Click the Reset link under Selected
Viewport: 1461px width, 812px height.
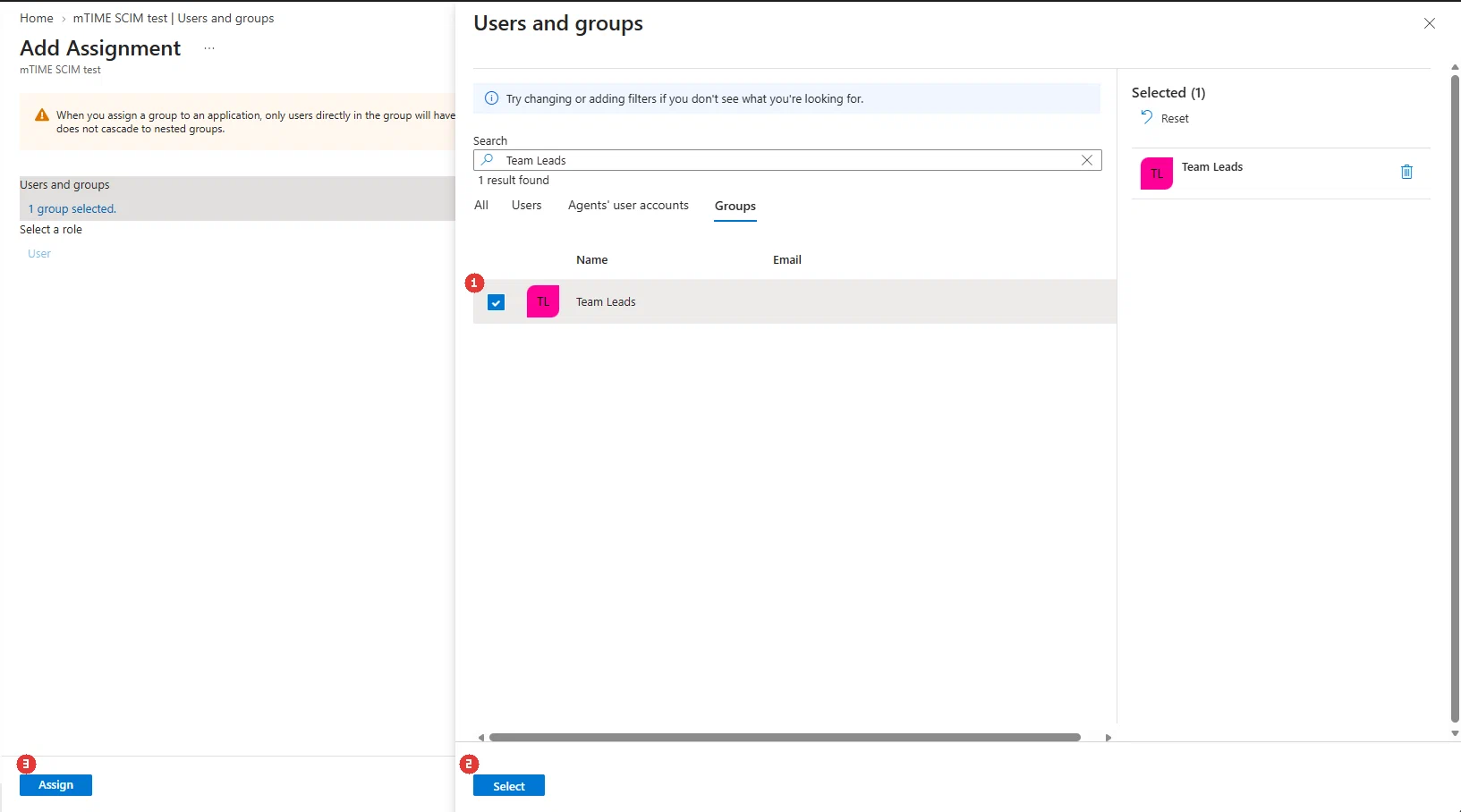point(1175,119)
